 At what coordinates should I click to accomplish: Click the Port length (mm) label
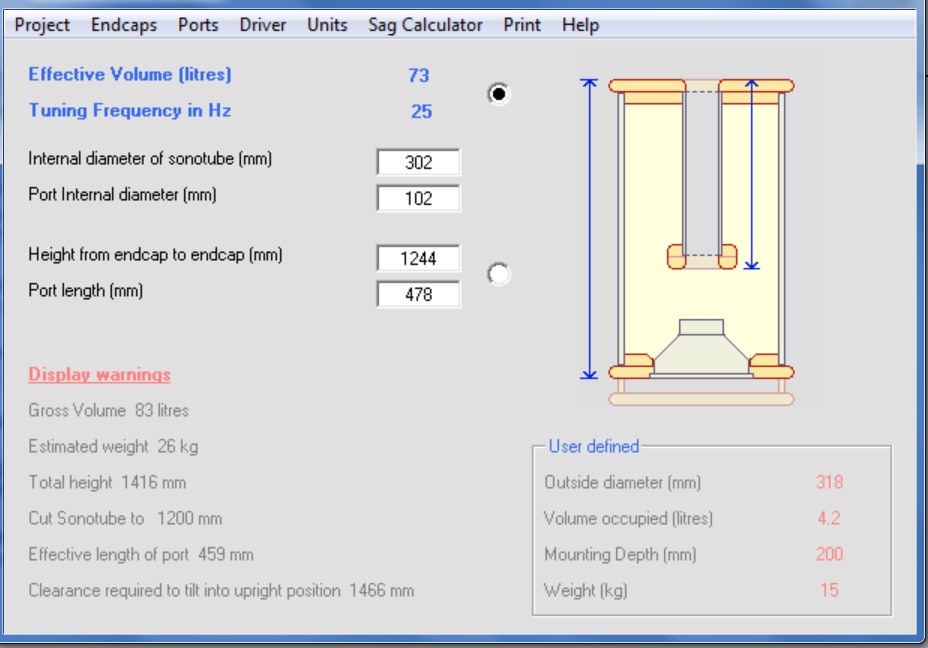tap(85, 291)
